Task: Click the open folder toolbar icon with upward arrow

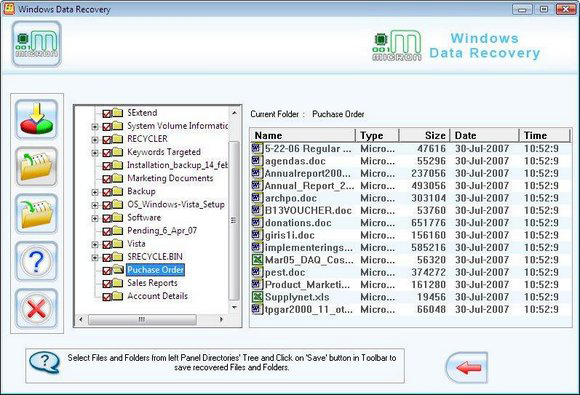Action: (36, 166)
